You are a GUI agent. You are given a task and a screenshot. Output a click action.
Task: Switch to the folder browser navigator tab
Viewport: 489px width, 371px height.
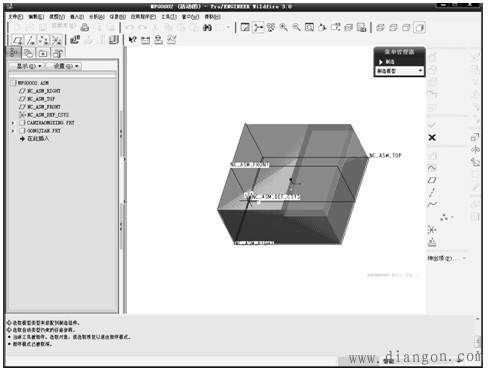[x=43, y=53]
